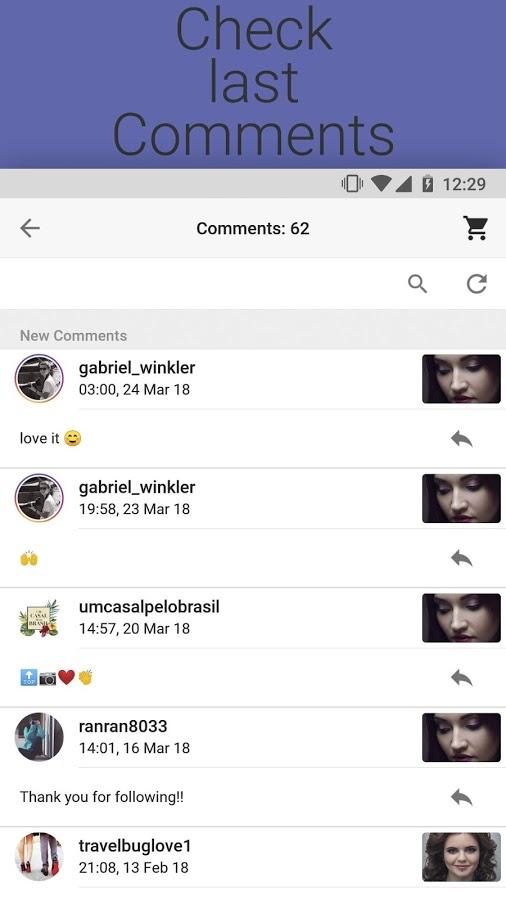This screenshot has width=506, height=900.
Task: Open the ranran8033 username link
Action: (123, 726)
